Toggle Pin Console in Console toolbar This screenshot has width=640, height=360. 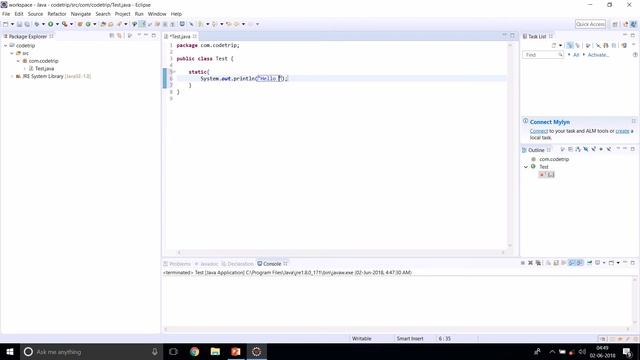point(589,263)
